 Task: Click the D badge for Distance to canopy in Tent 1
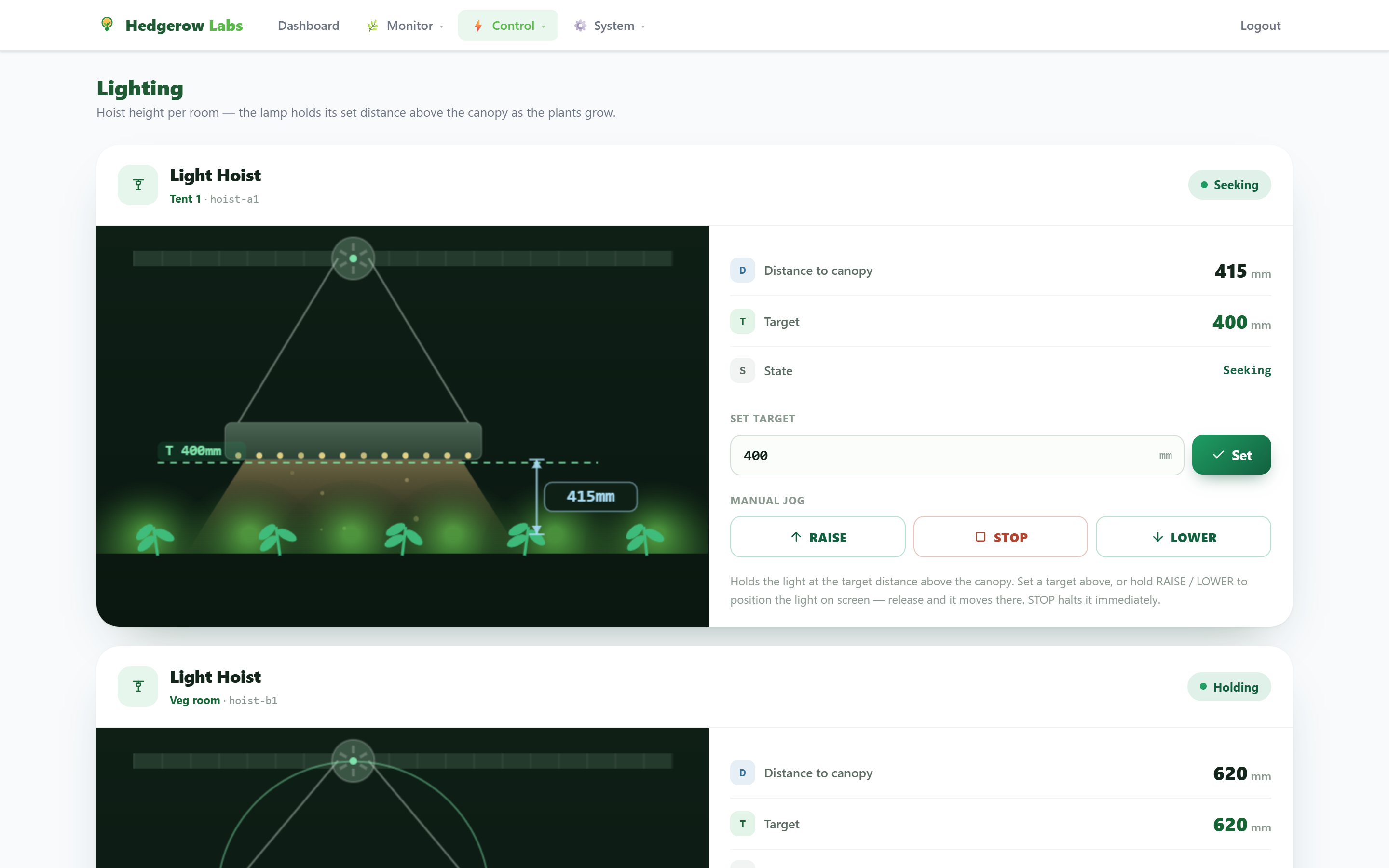pyautogui.click(x=742, y=271)
